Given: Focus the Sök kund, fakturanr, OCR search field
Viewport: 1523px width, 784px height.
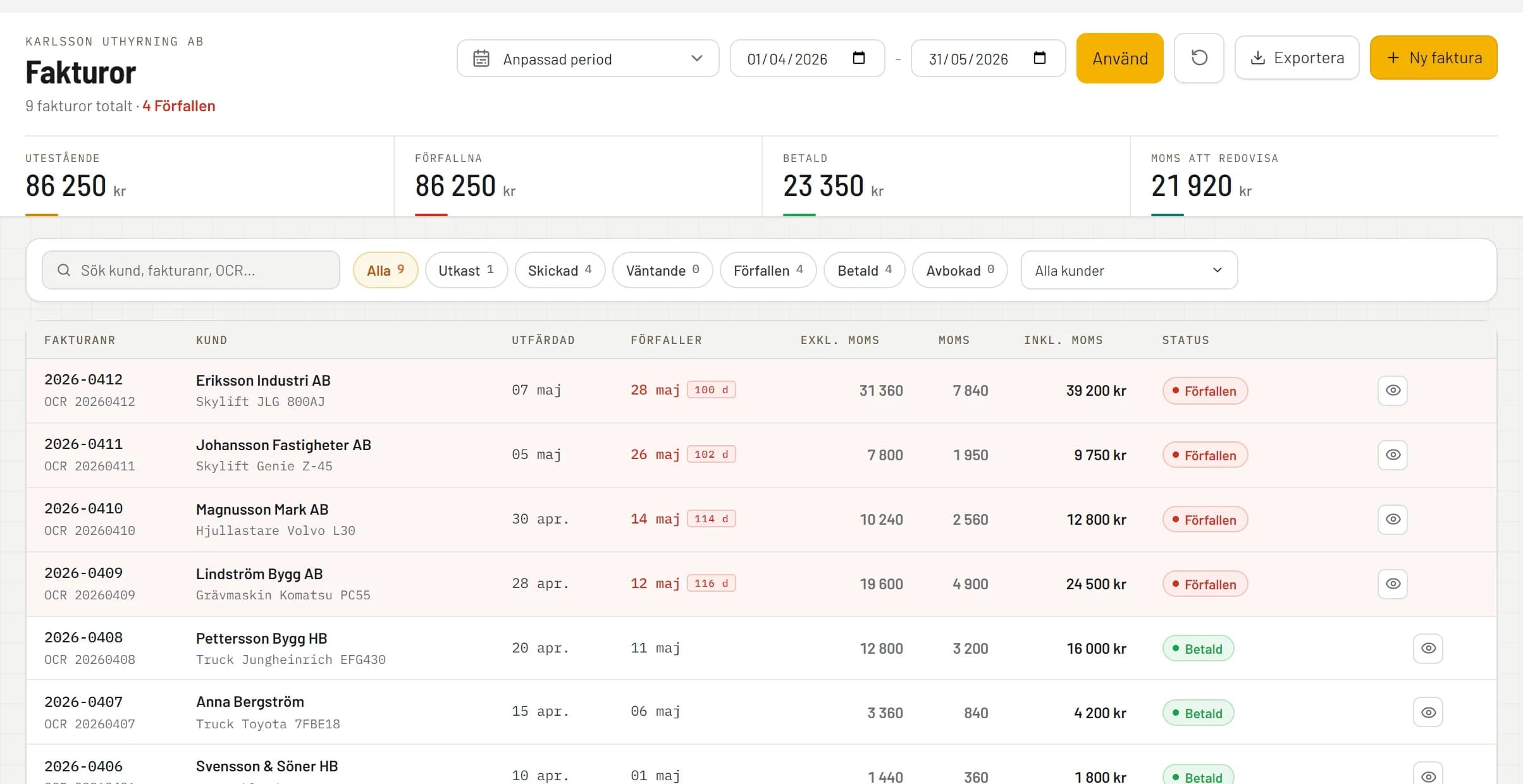Looking at the screenshot, I should [191, 271].
